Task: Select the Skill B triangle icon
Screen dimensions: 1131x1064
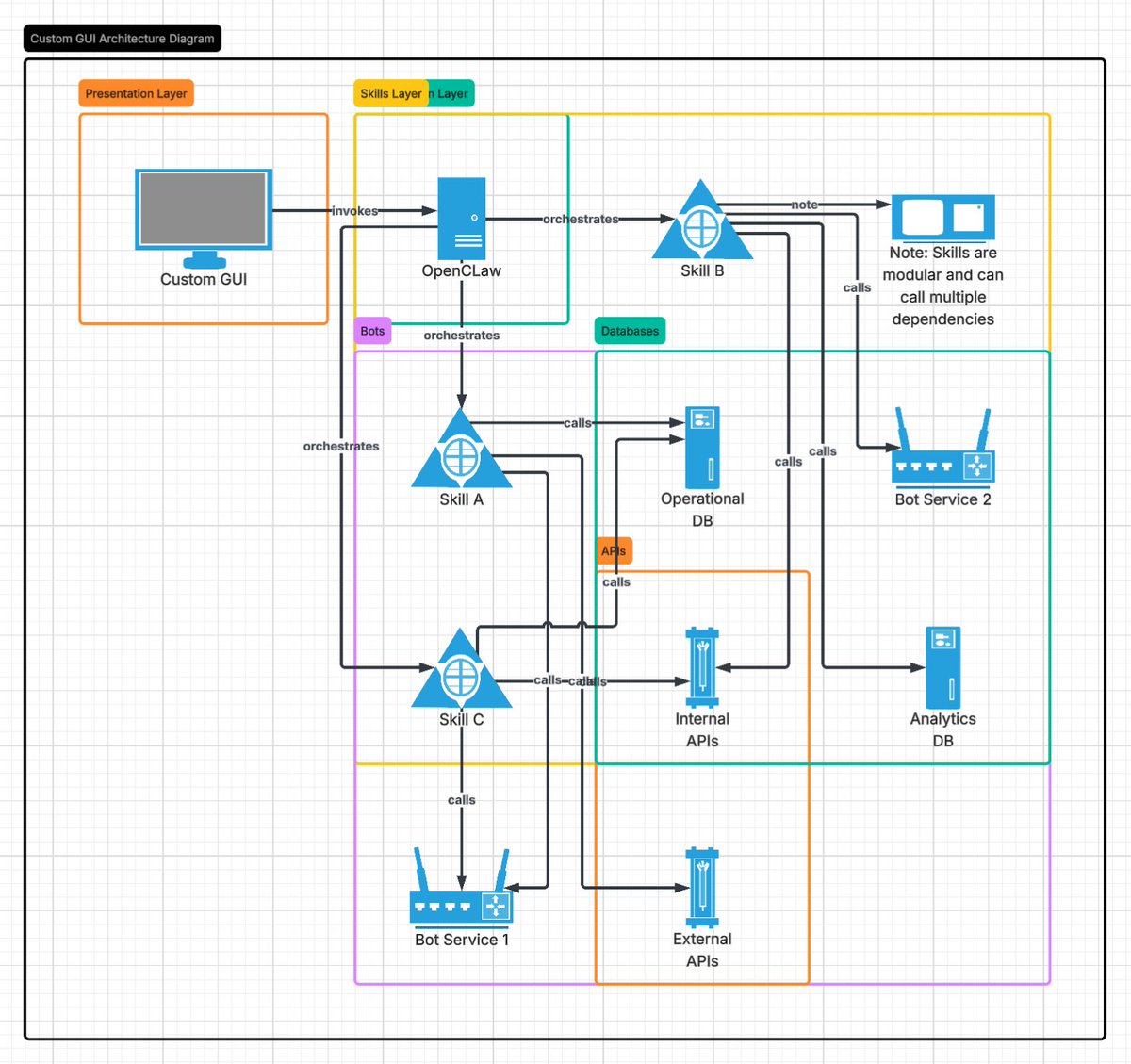Action: pyautogui.click(x=702, y=220)
